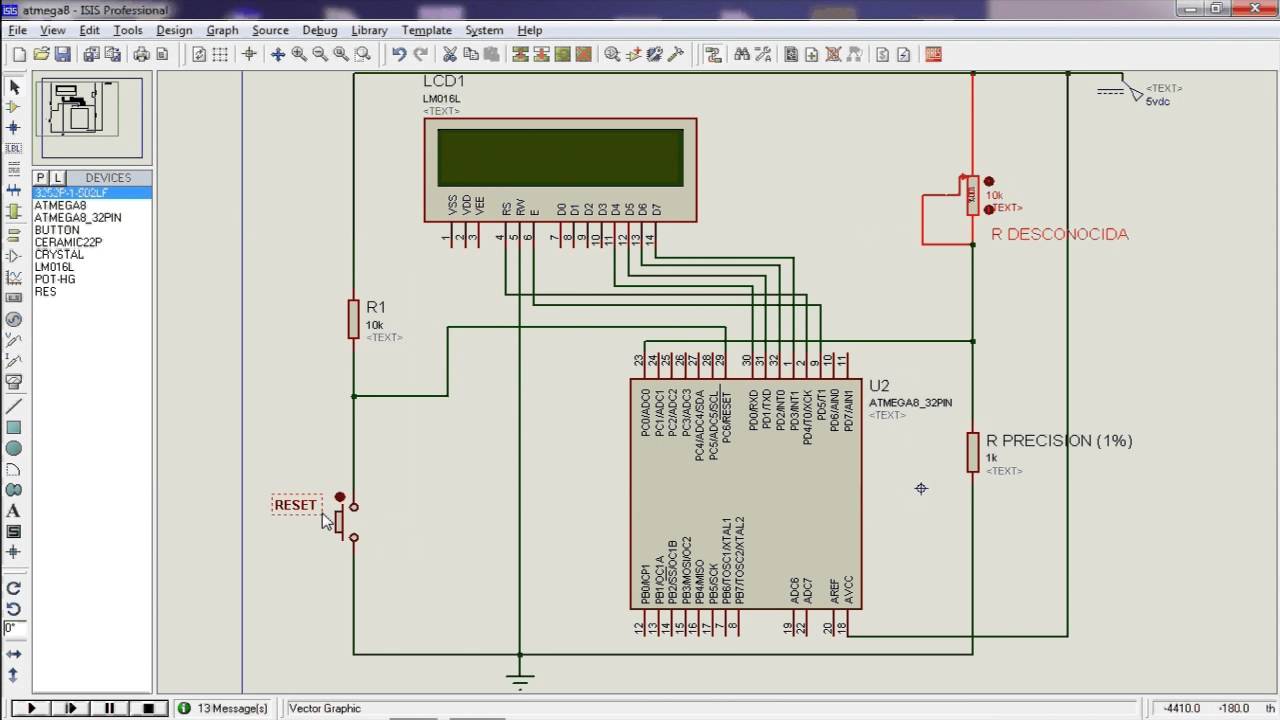Viewport: 1280px width, 720px height.
Task: Select BUTTON in the devices list
Action: [57, 230]
